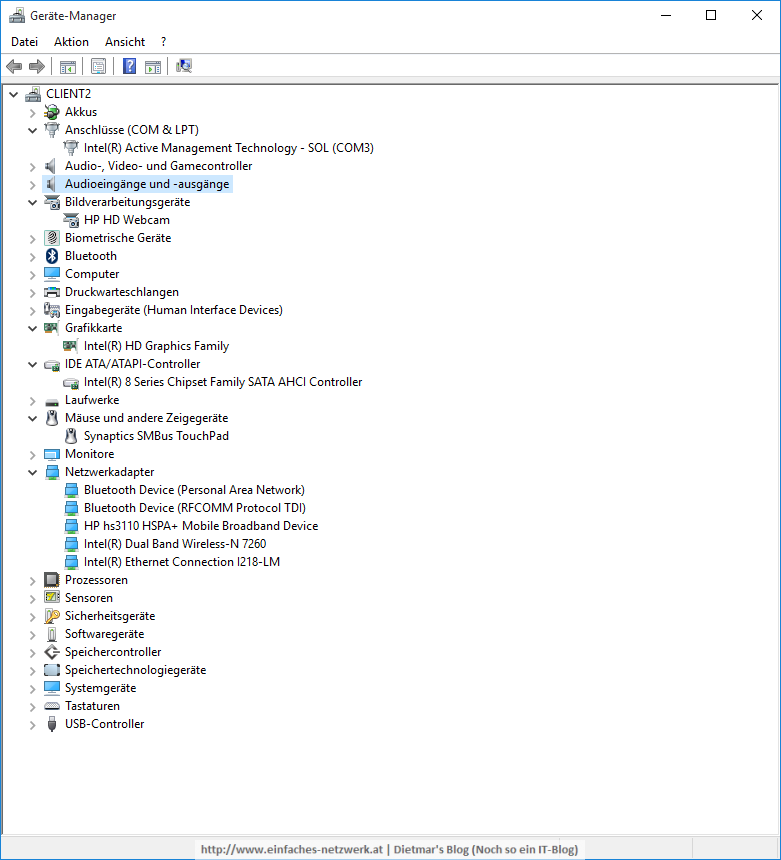Select the Akkus battery icon
The height and width of the screenshot is (860, 781).
pyautogui.click(x=52, y=112)
